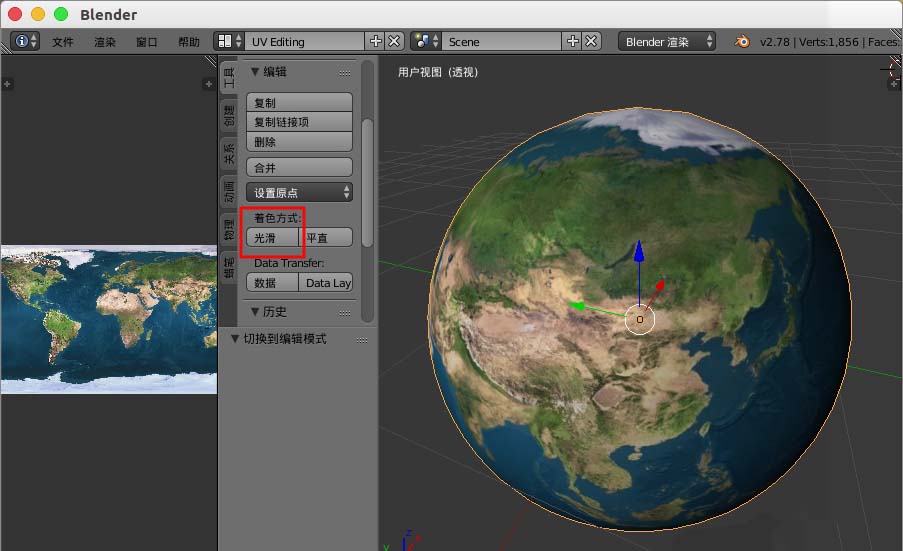This screenshot has width=903, height=551.
Task: Set shading to 平直 (flat)
Action: pyautogui.click(x=325, y=237)
